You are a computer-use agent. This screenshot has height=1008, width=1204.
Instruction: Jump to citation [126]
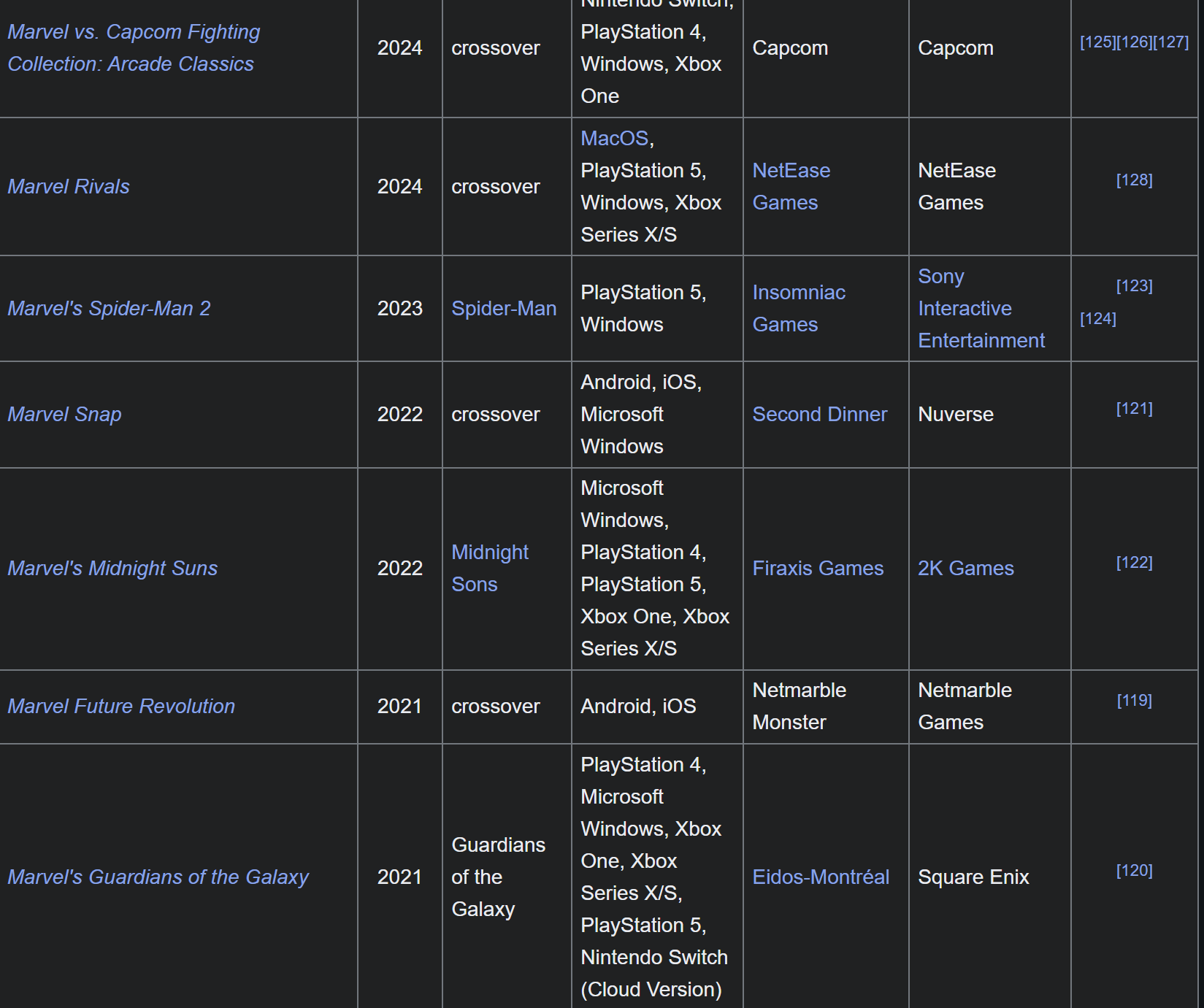[1134, 42]
